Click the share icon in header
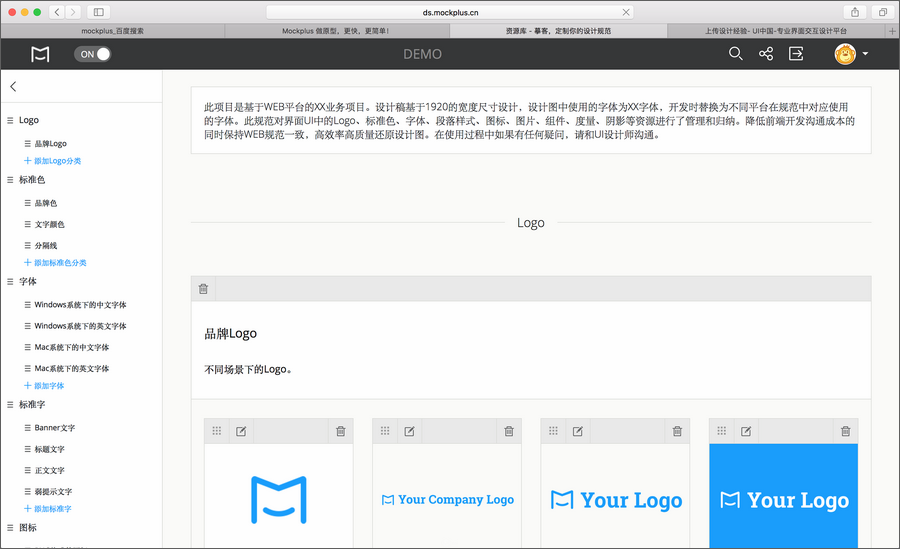 766,53
